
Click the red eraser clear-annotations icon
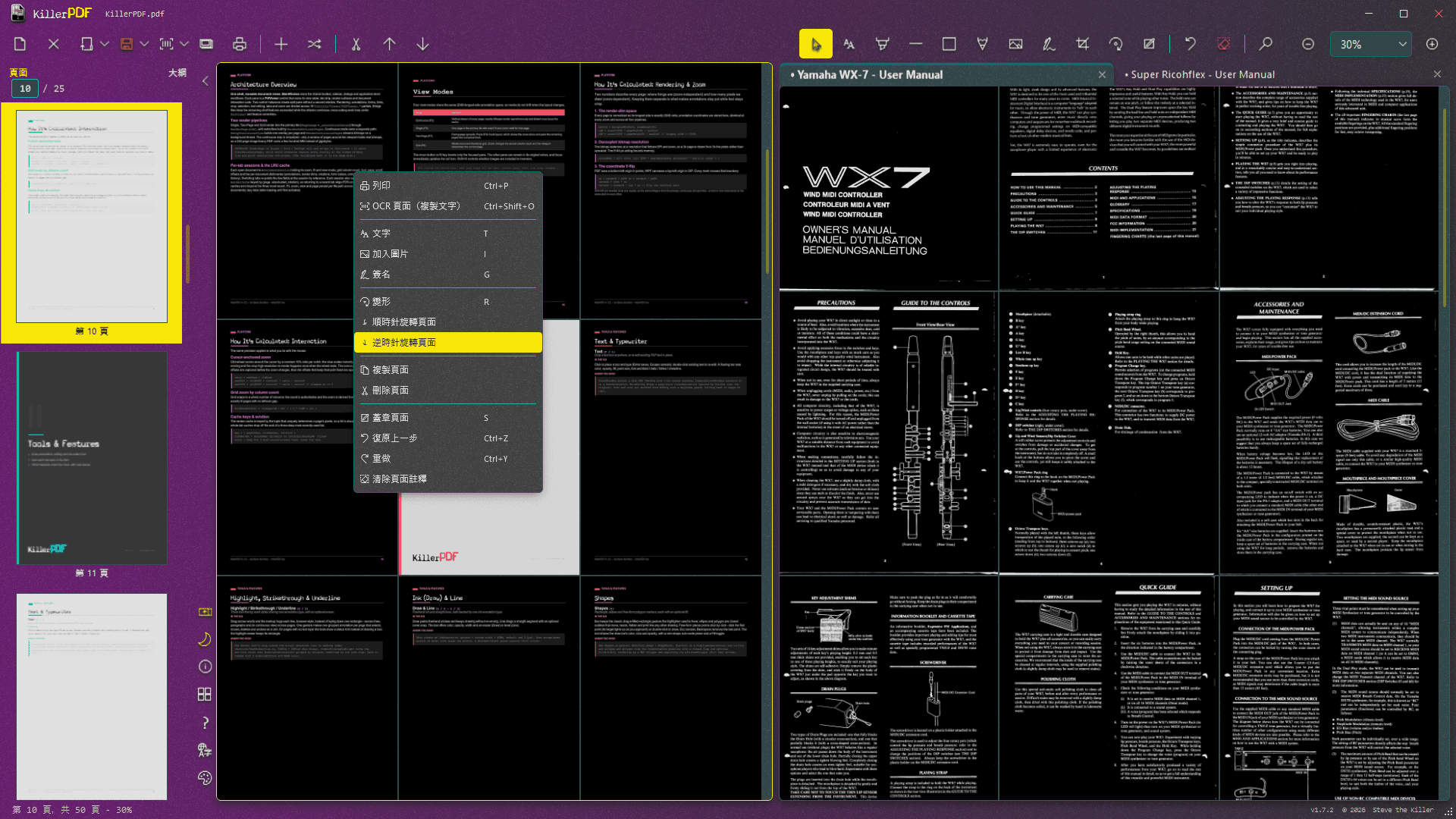[x=1224, y=44]
